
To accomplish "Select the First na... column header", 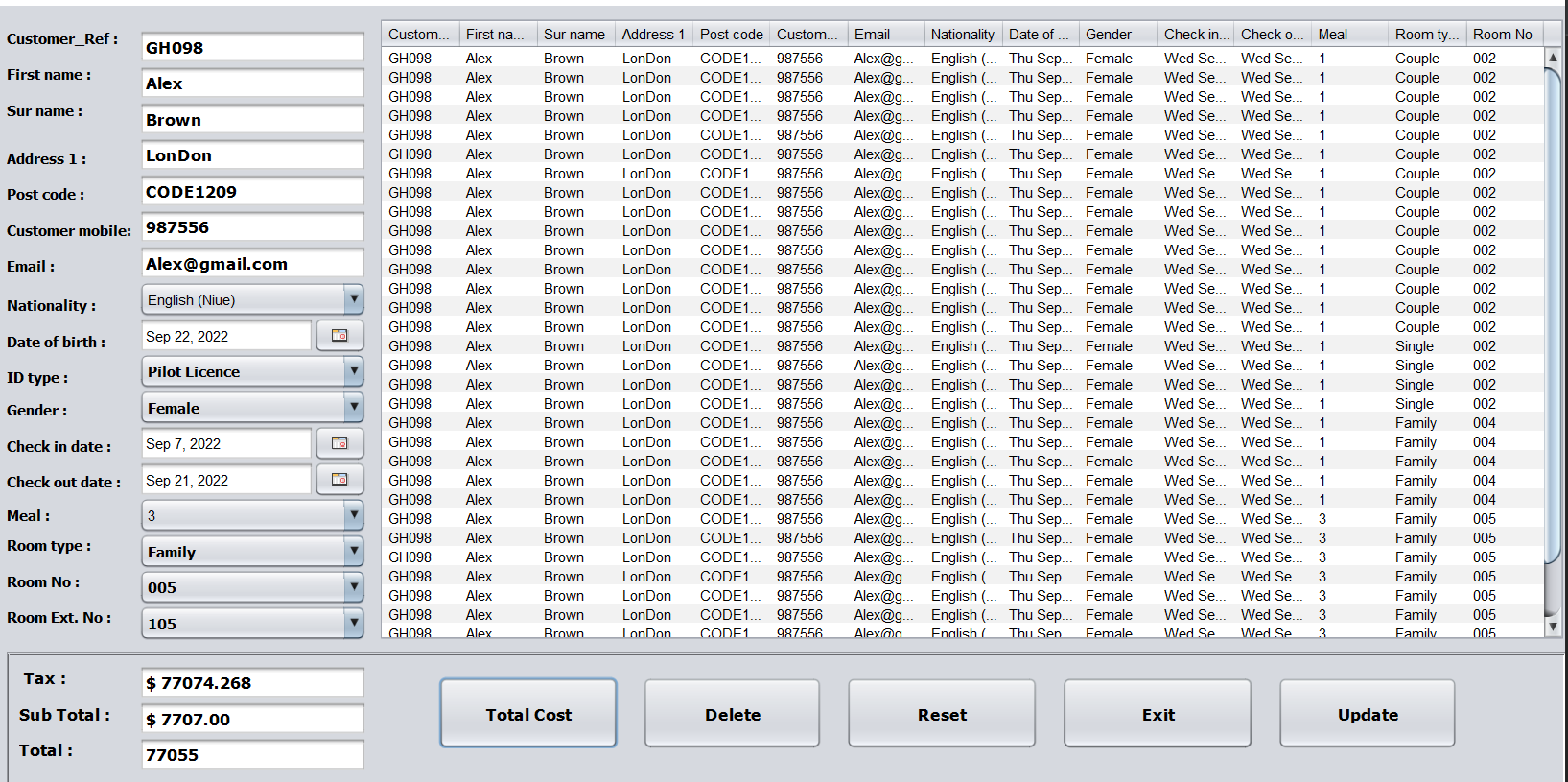I will click(498, 35).
